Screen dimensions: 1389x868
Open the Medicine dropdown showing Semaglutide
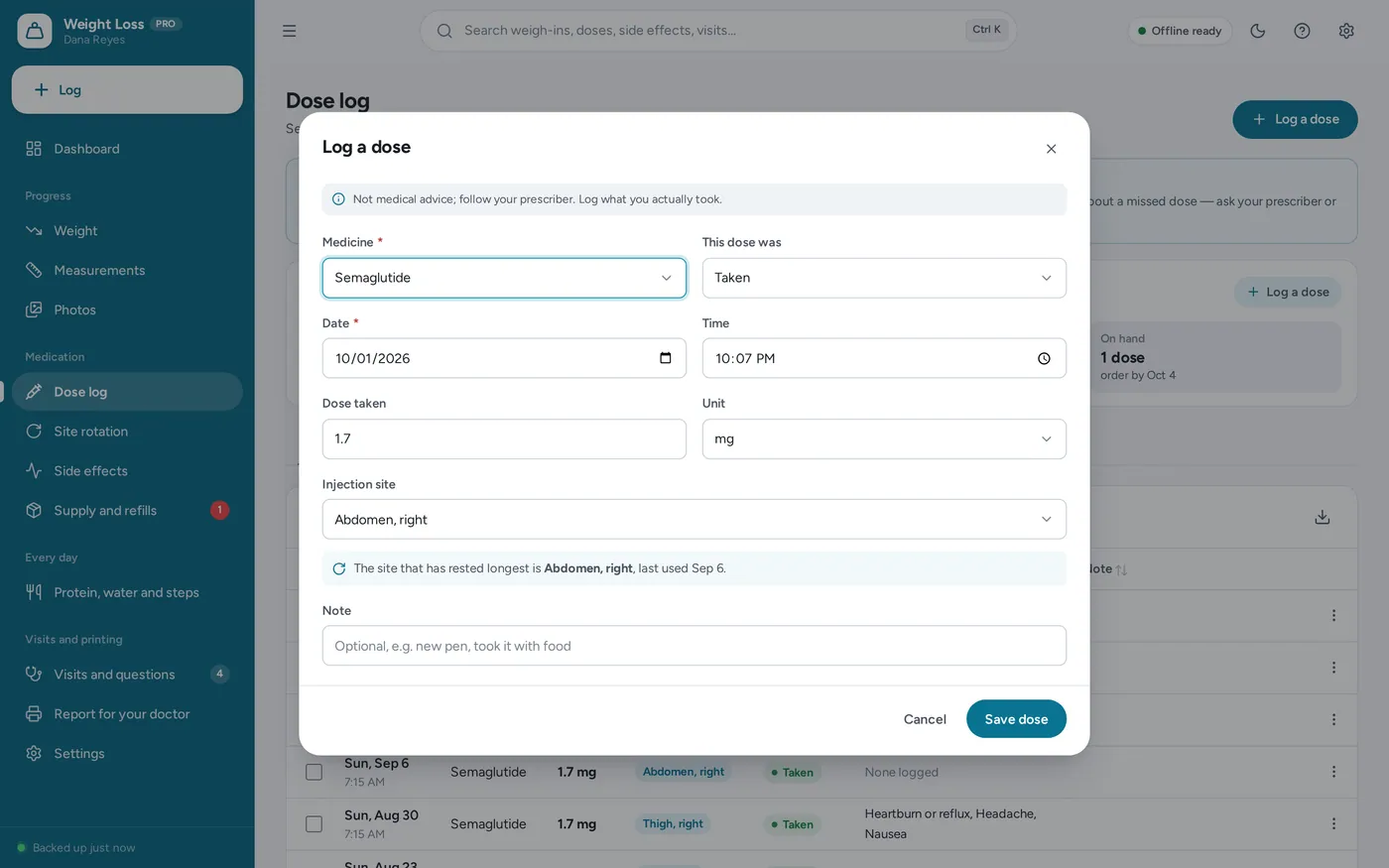(x=504, y=278)
